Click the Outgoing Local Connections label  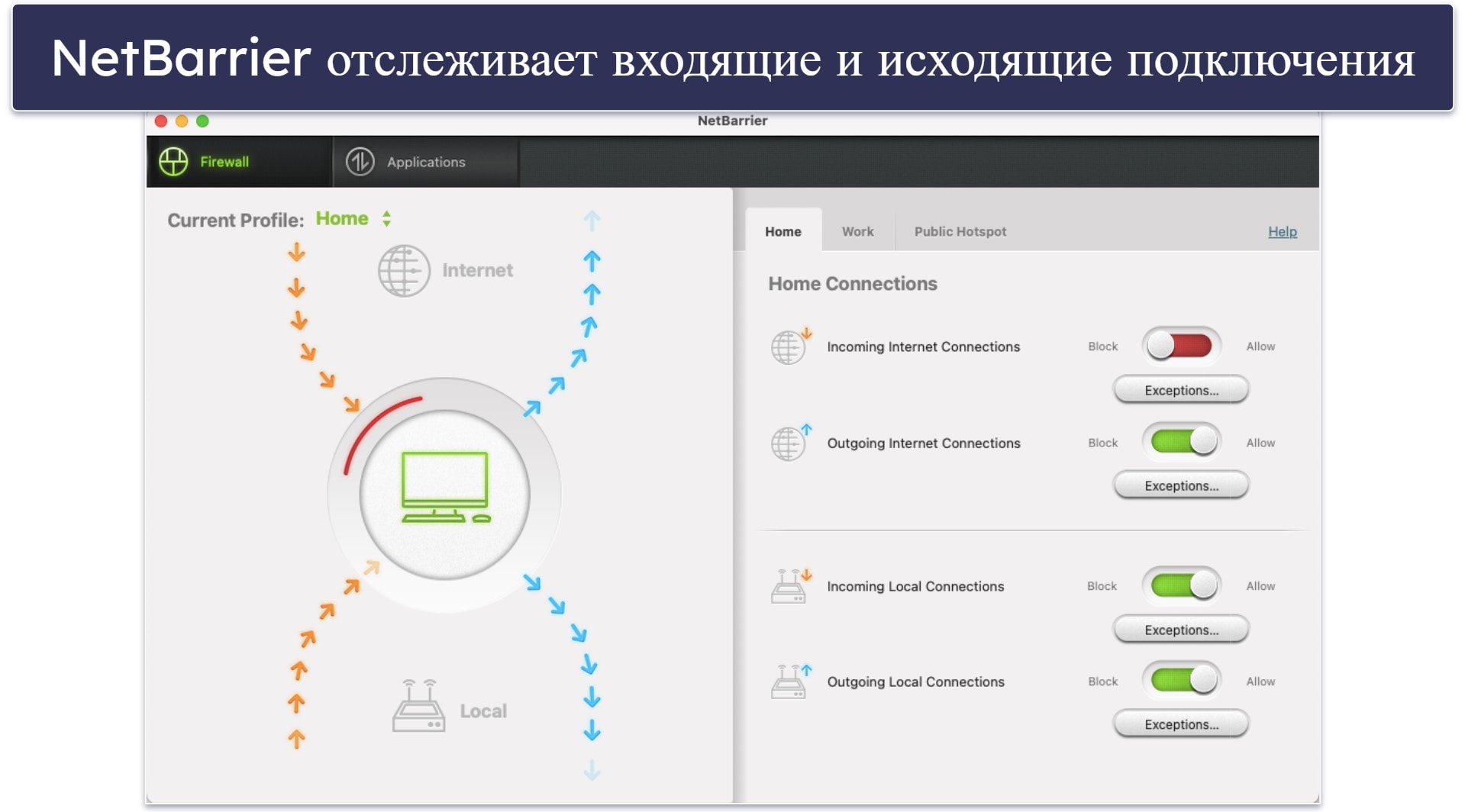(915, 681)
